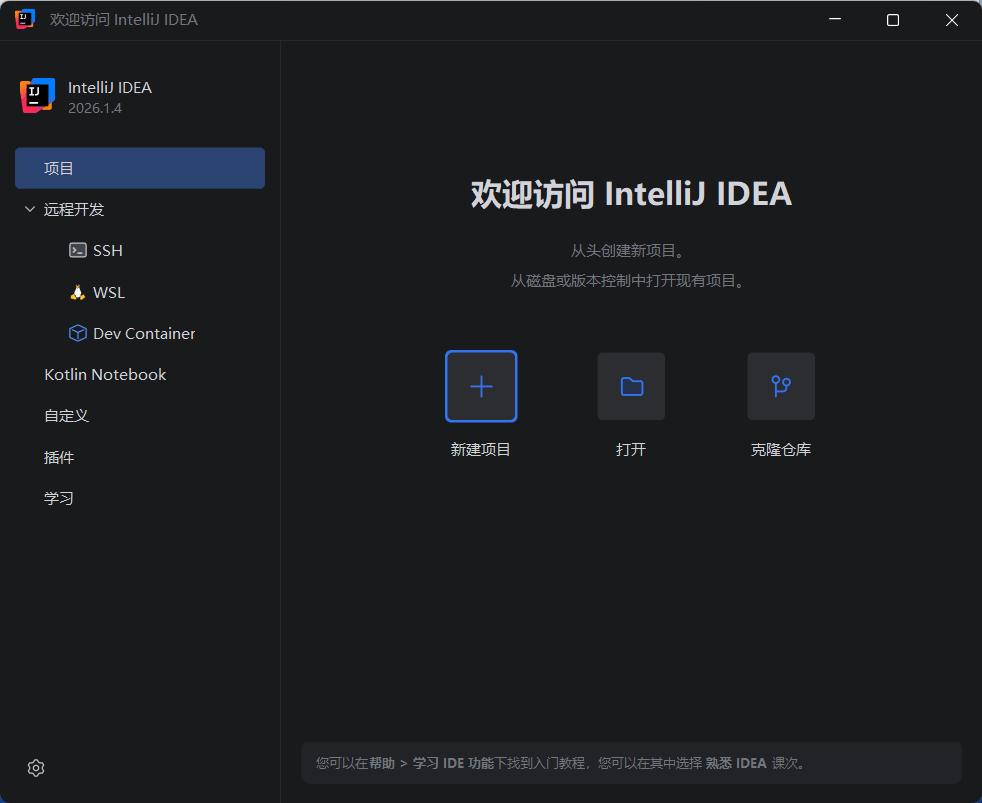Select the 项目 tab in sidebar
This screenshot has height=803, width=982.
[140, 168]
